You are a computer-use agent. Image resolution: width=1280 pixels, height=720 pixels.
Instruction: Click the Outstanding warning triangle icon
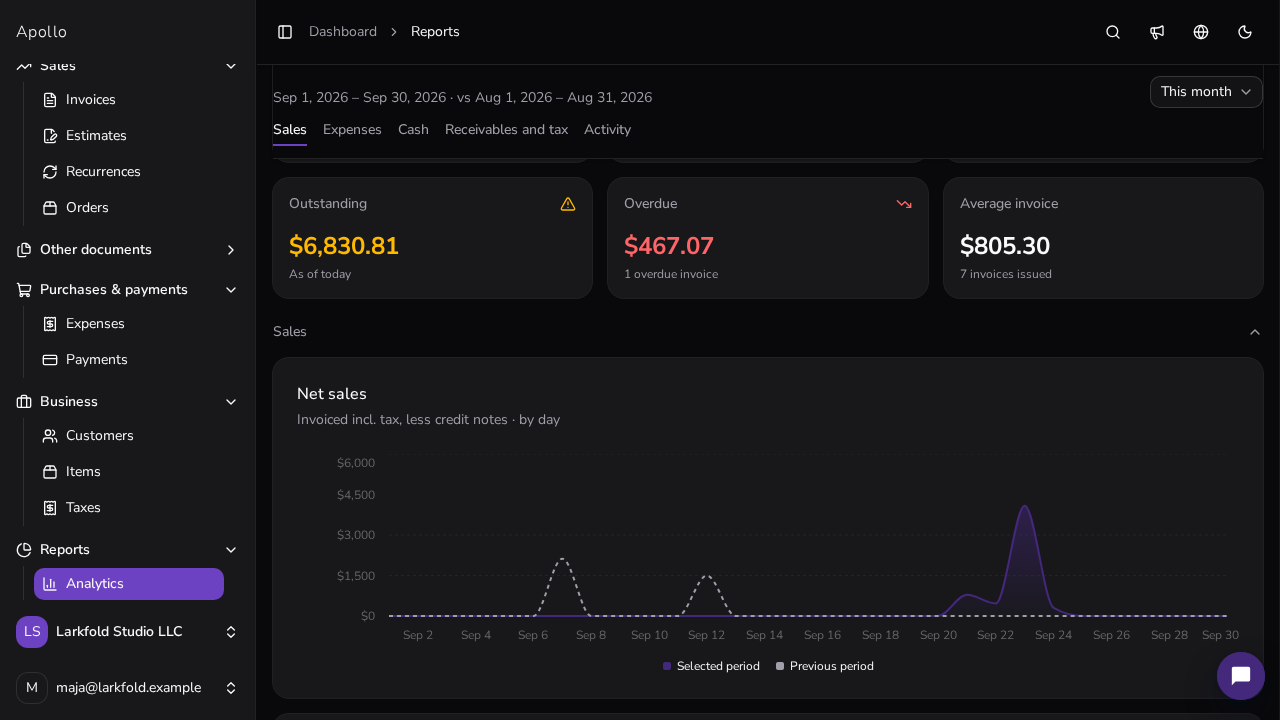(568, 204)
